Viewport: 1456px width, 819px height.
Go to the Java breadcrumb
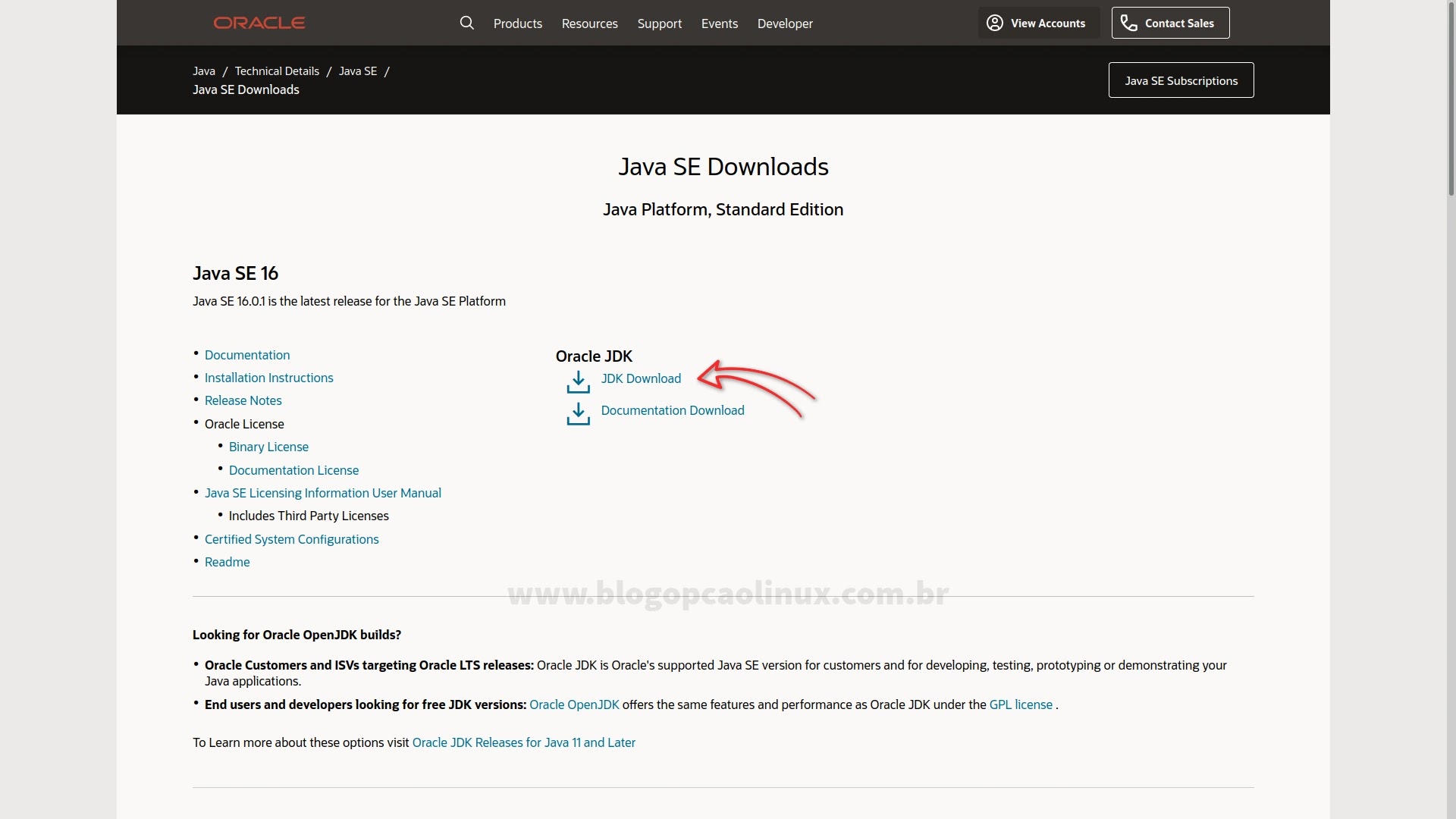coord(204,71)
